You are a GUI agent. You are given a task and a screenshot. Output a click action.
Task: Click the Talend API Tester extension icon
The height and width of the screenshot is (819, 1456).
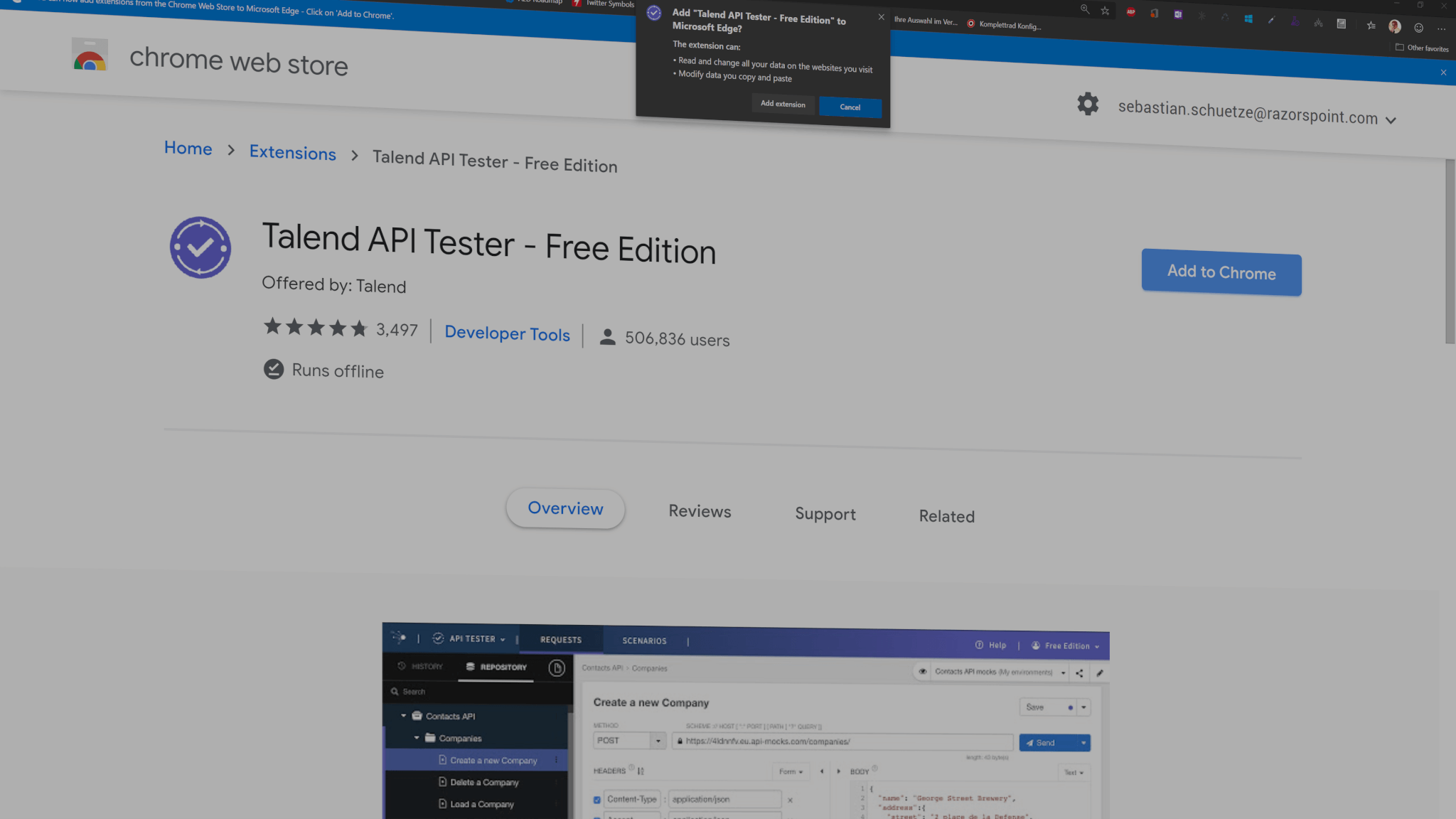[200, 247]
